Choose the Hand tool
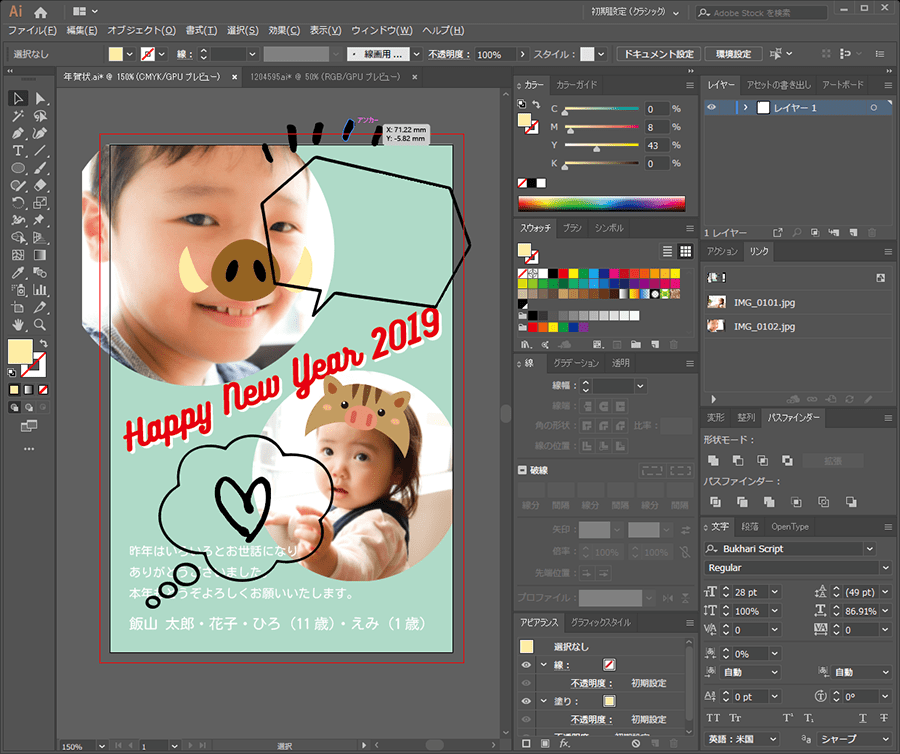Image resolution: width=900 pixels, height=754 pixels. click(18, 325)
